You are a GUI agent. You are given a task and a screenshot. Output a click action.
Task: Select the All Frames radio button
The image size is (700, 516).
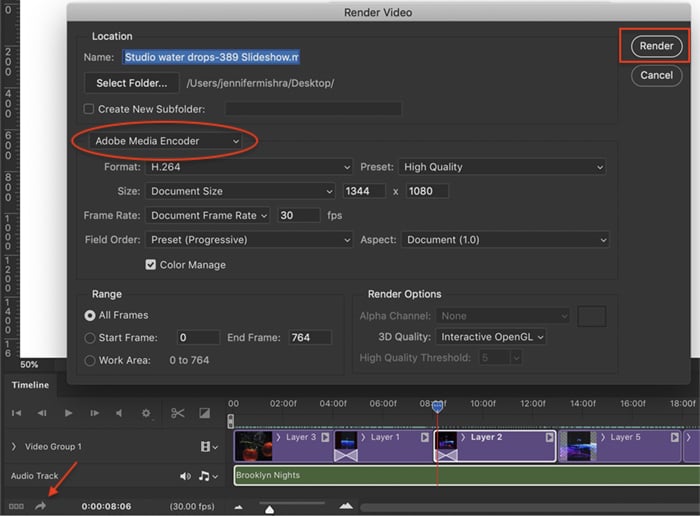coord(90,316)
